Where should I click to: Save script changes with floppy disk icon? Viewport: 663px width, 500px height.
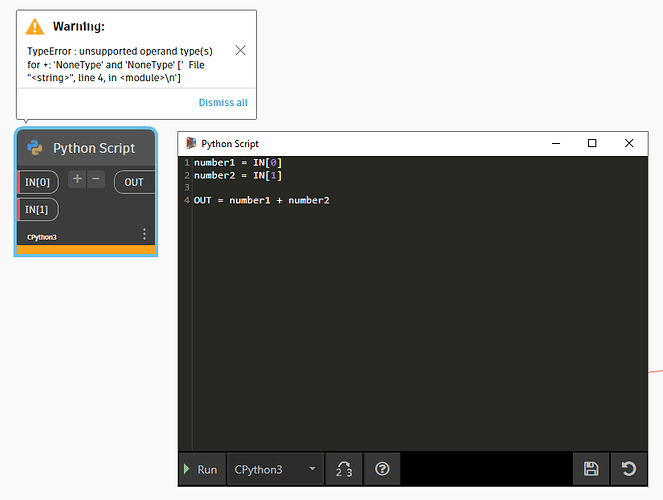591,469
